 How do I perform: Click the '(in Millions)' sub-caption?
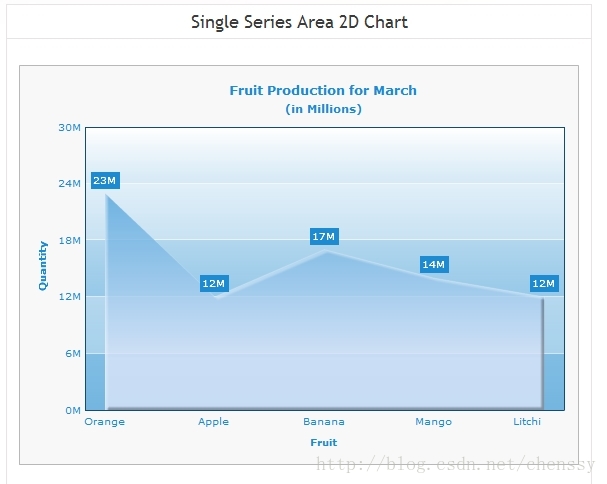[x=324, y=109]
